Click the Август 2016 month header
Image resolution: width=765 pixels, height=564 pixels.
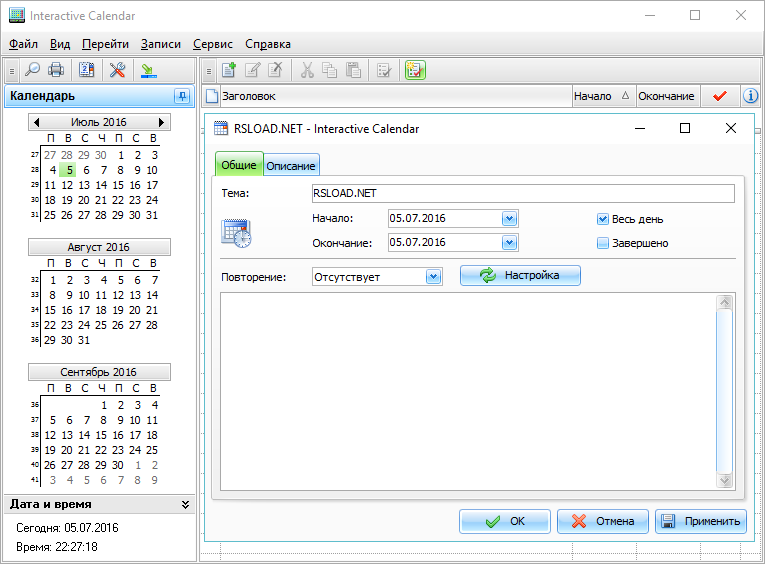click(99, 247)
